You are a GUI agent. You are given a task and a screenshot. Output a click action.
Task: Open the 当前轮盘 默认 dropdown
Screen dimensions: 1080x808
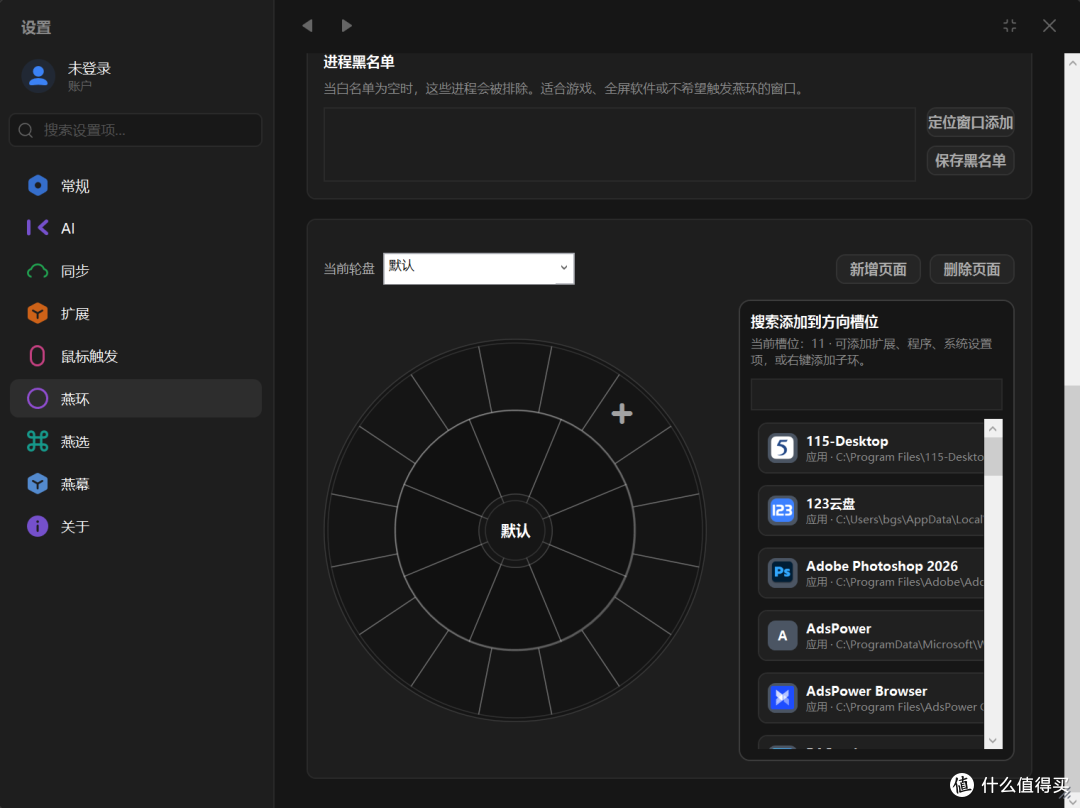pyautogui.click(x=479, y=269)
